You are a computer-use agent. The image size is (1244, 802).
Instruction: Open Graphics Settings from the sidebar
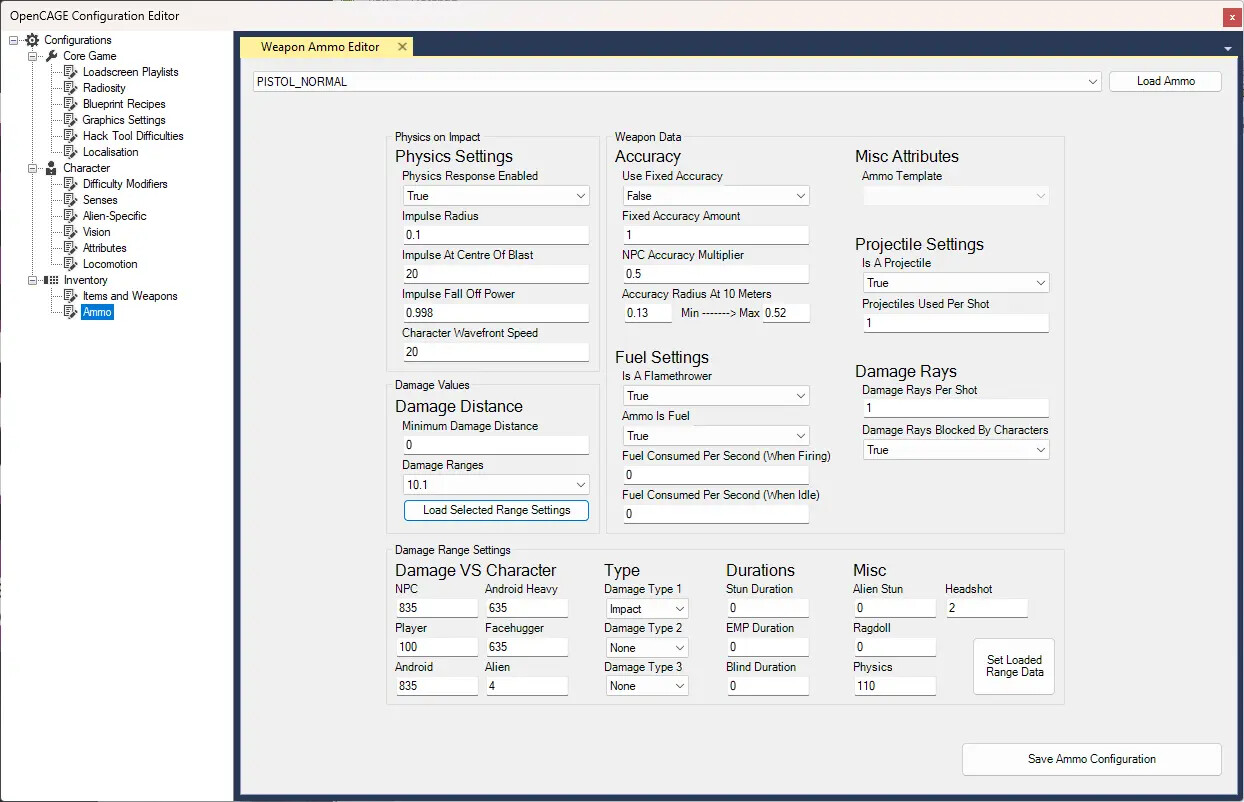[x=124, y=119]
